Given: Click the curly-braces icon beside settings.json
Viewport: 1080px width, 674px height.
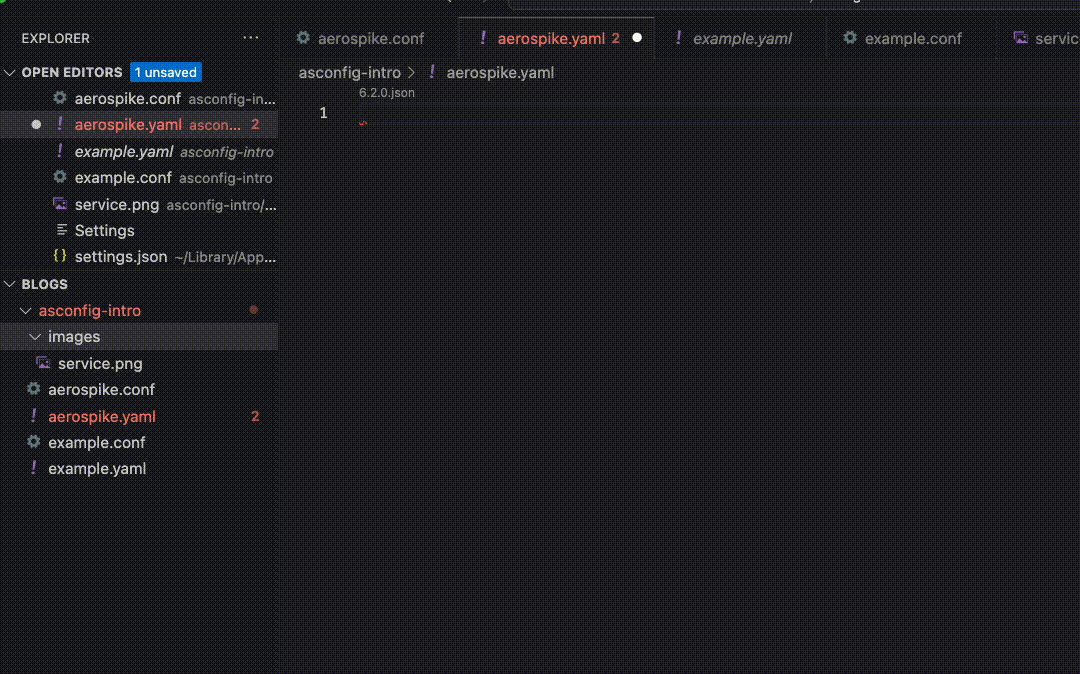Looking at the screenshot, I should click(59, 256).
